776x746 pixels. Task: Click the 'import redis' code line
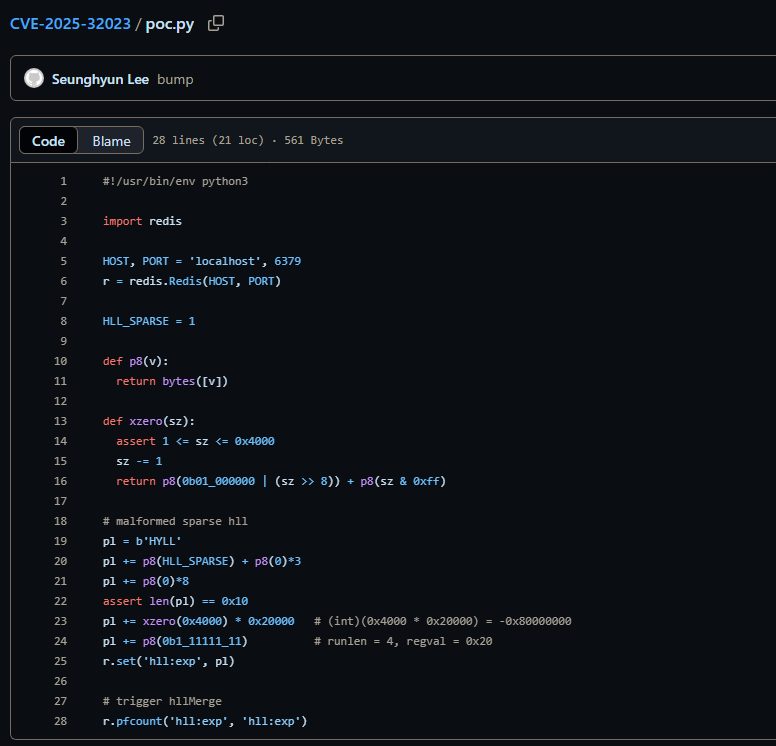pos(142,221)
